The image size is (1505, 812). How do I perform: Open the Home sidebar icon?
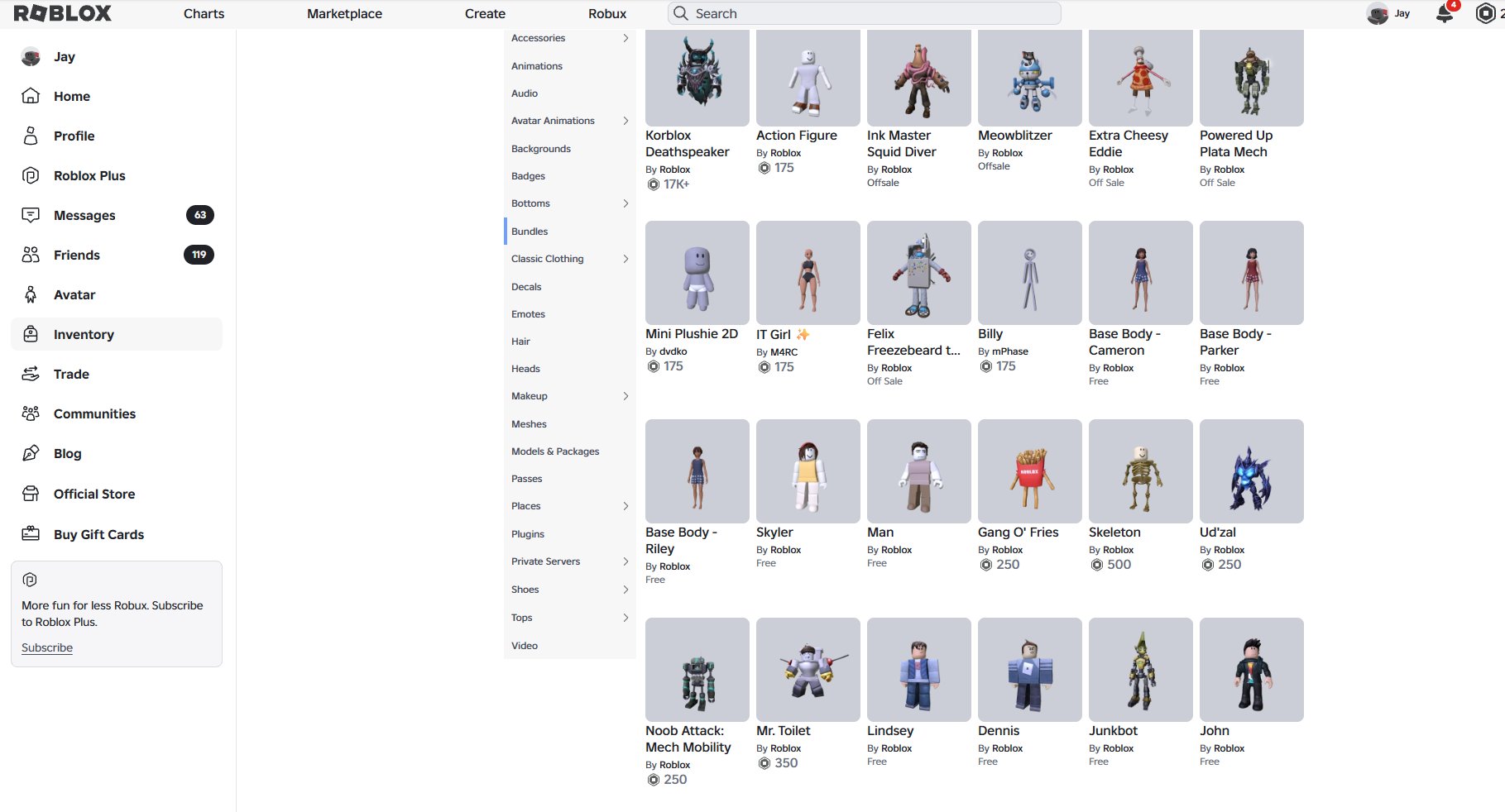pyautogui.click(x=31, y=96)
